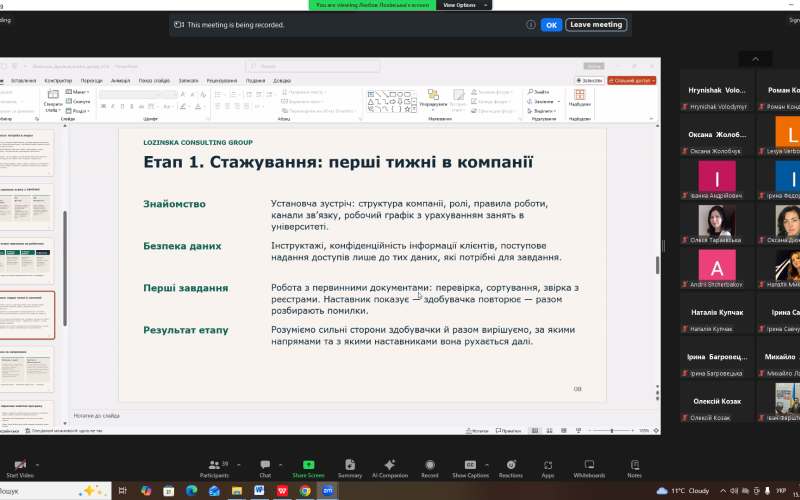Open the Transitions (Переходи) ribbon tab
Image resolution: width=800 pixels, height=500 pixels.
pos(91,81)
